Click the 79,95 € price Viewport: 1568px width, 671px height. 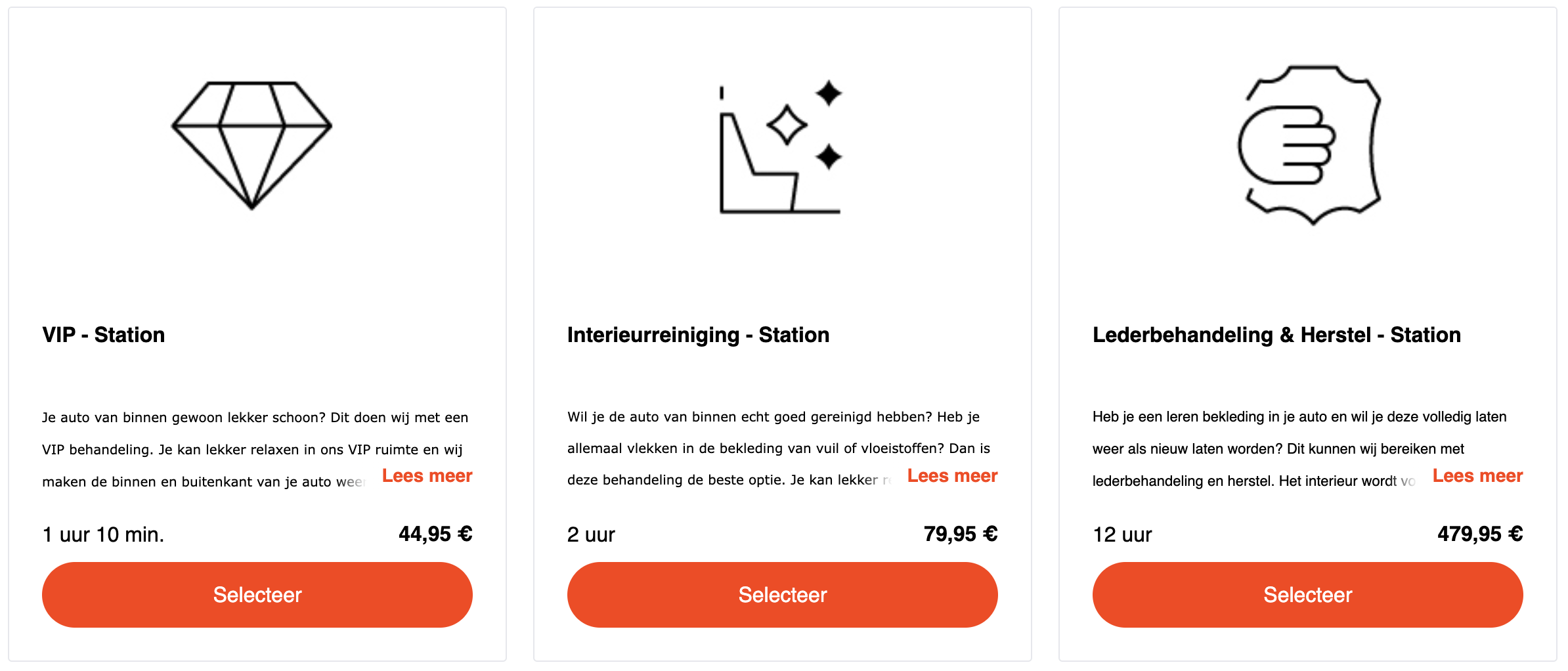tap(961, 534)
